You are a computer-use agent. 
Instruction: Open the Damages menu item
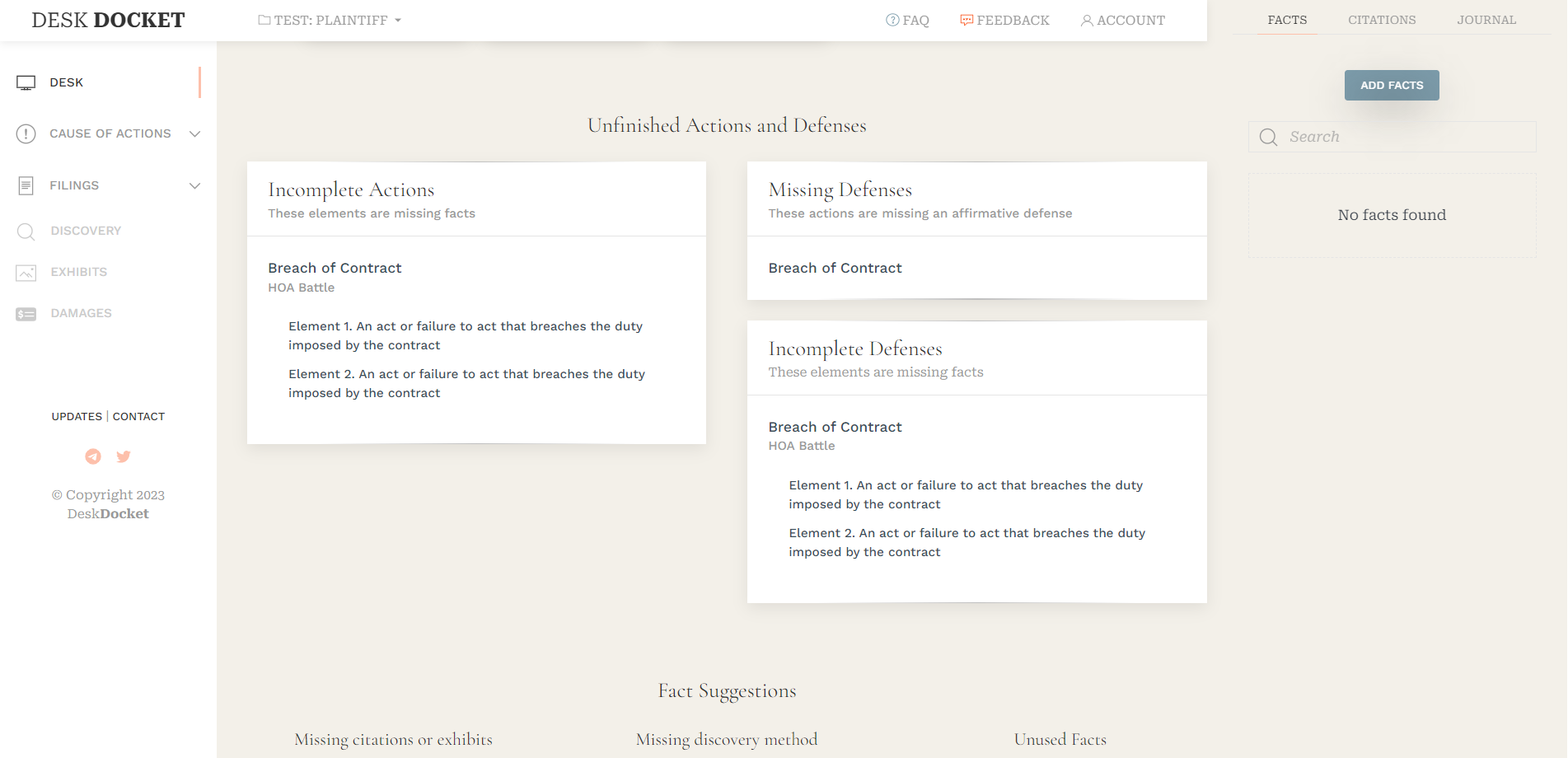click(81, 313)
